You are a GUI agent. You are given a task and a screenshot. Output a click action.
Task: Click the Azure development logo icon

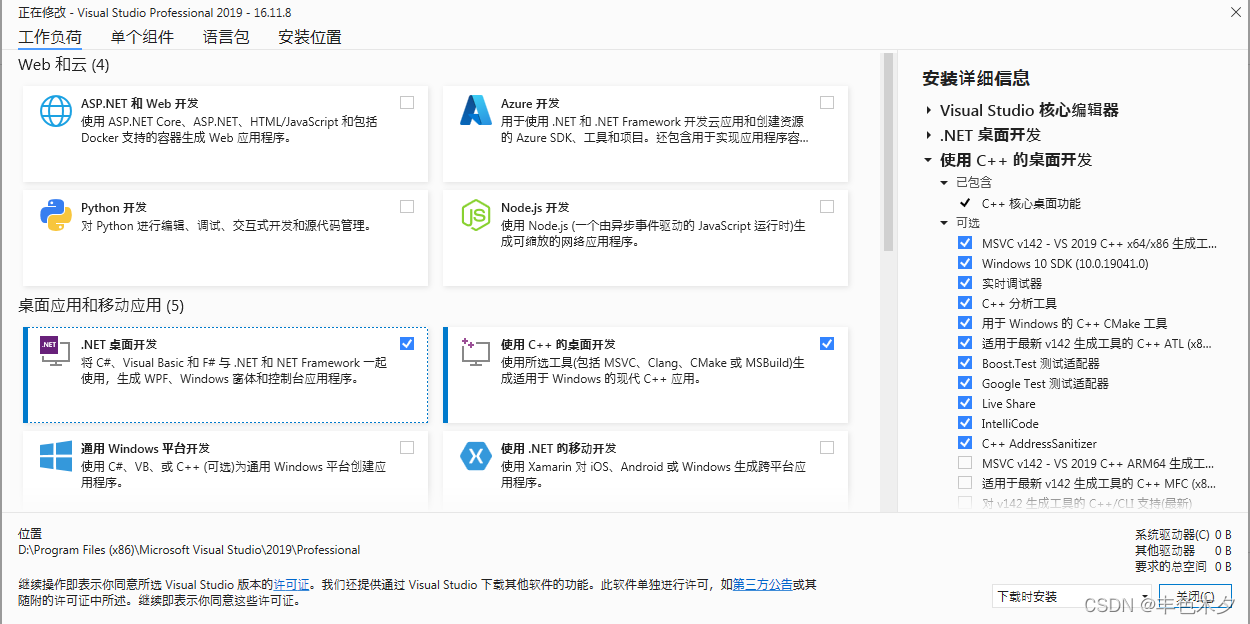[475, 111]
